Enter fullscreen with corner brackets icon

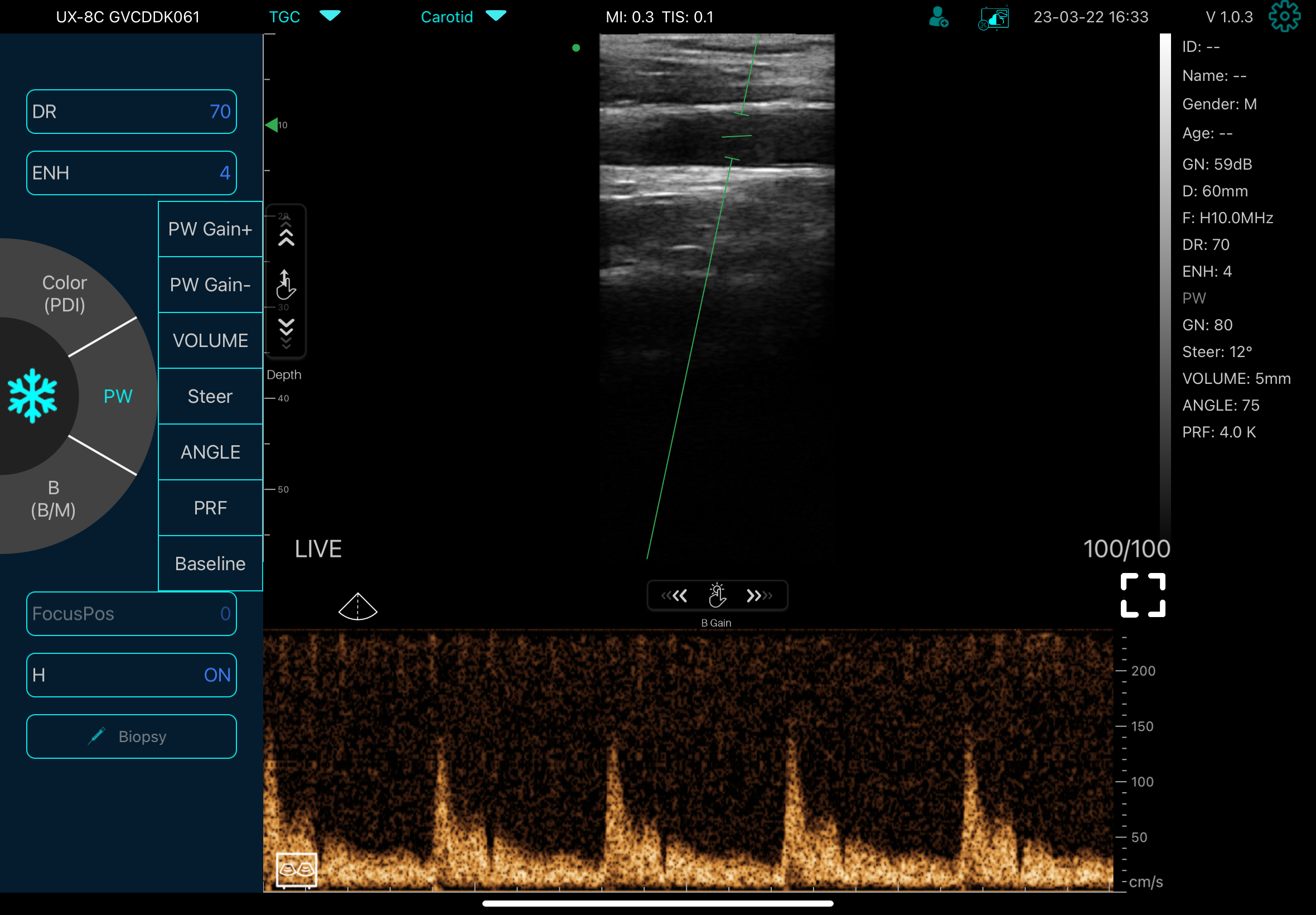click(x=1143, y=595)
